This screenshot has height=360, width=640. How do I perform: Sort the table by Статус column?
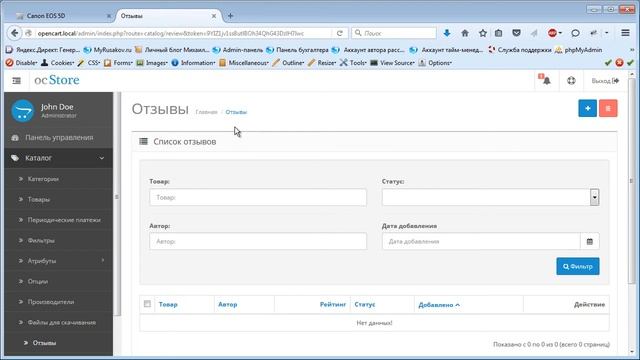coord(365,304)
